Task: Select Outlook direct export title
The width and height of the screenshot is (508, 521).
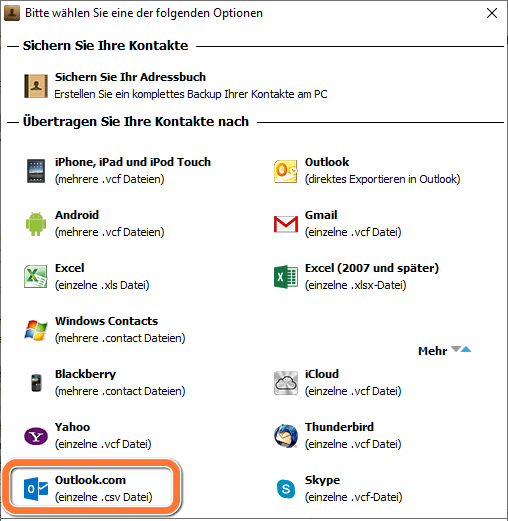Action: coord(327,162)
